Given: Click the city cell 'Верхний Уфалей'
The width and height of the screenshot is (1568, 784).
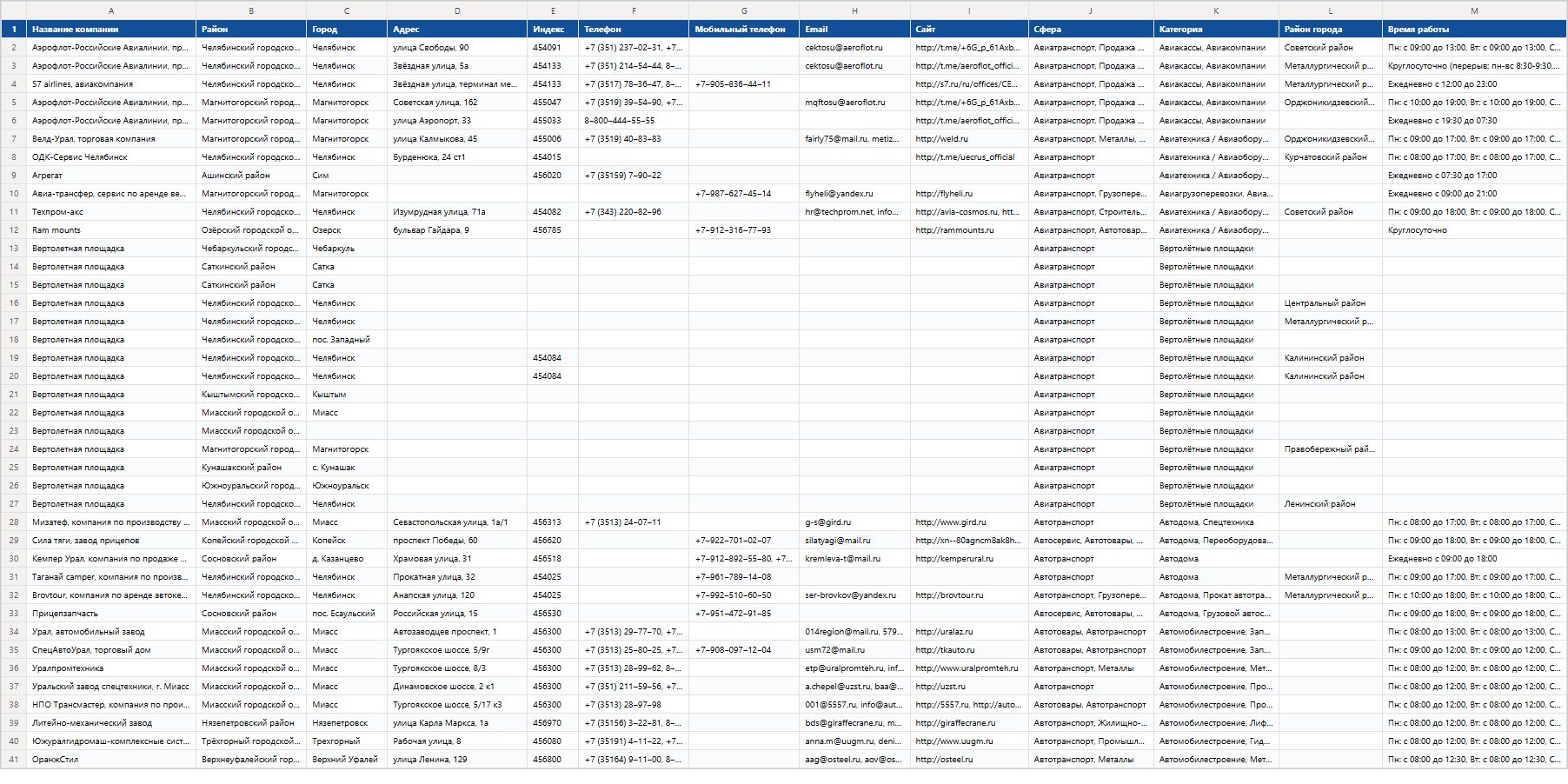Looking at the screenshot, I should click(347, 759).
